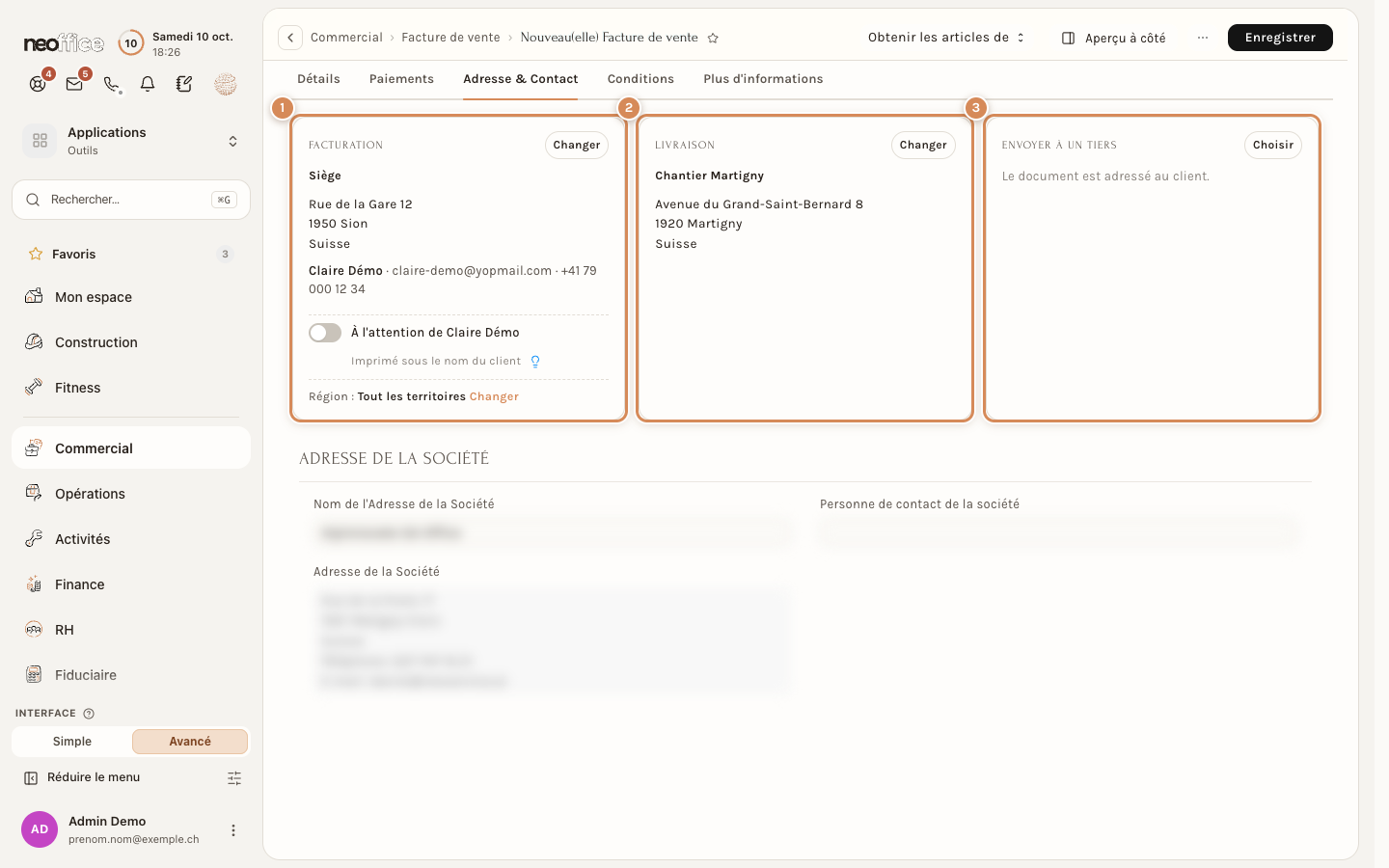
Task: Open the mail inbox icon
Action: (74, 84)
